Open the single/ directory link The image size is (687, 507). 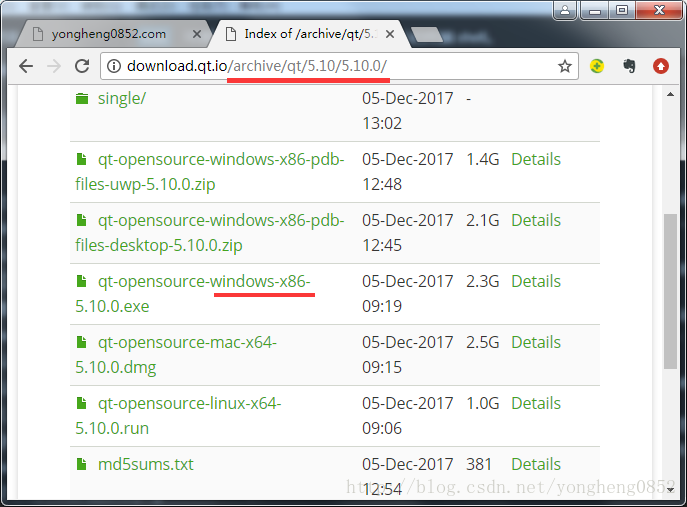(x=122, y=99)
